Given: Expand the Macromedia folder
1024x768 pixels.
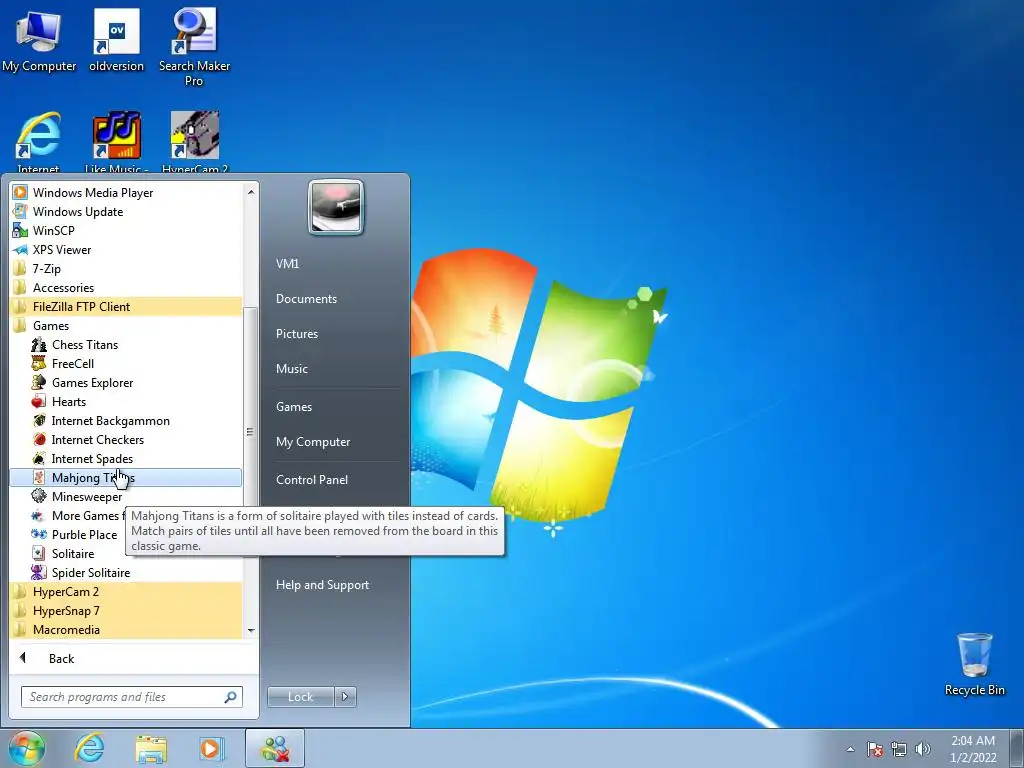Looking at the screenshot, I should 126,630.
